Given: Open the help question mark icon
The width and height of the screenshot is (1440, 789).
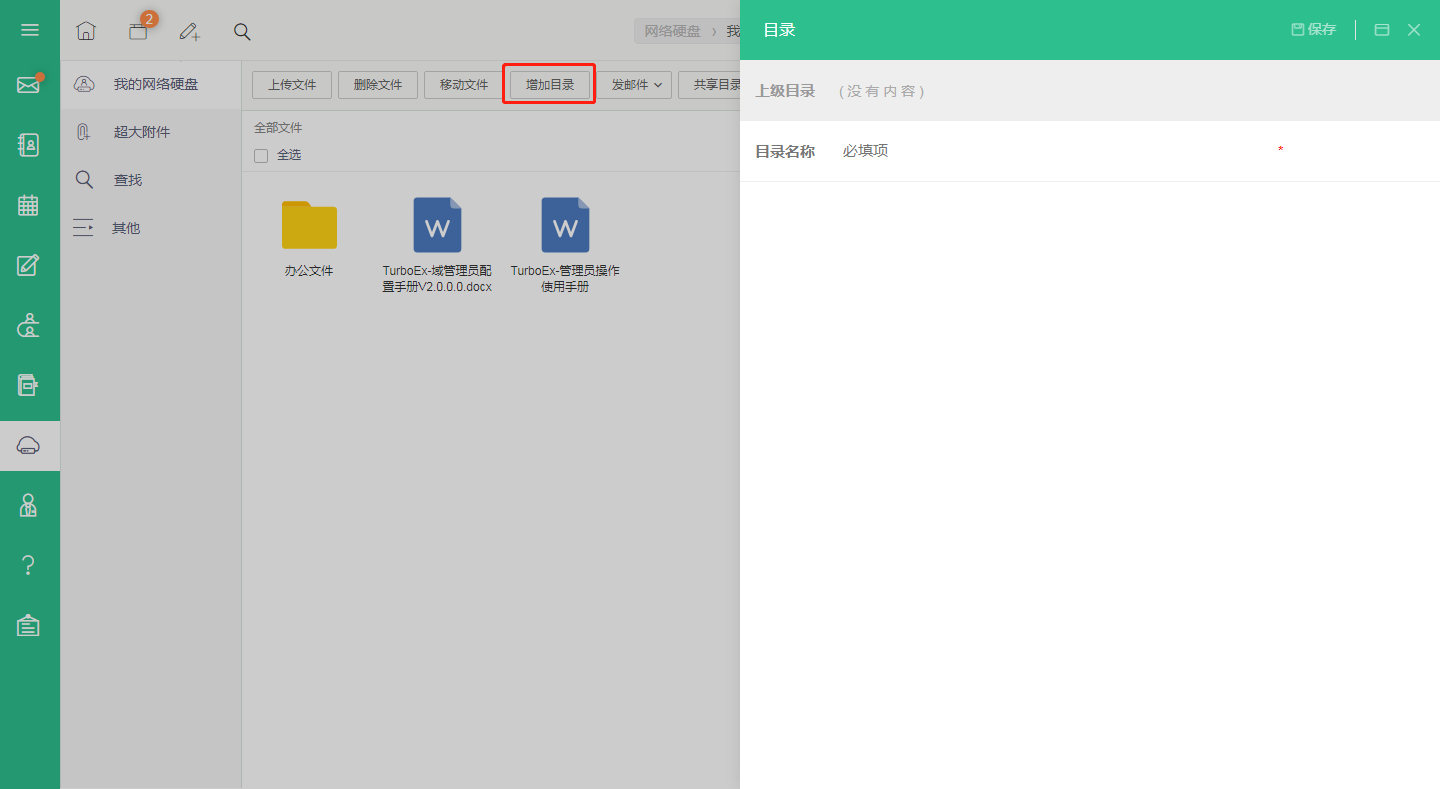Looking at the screenshot, I should coord(29,566).
